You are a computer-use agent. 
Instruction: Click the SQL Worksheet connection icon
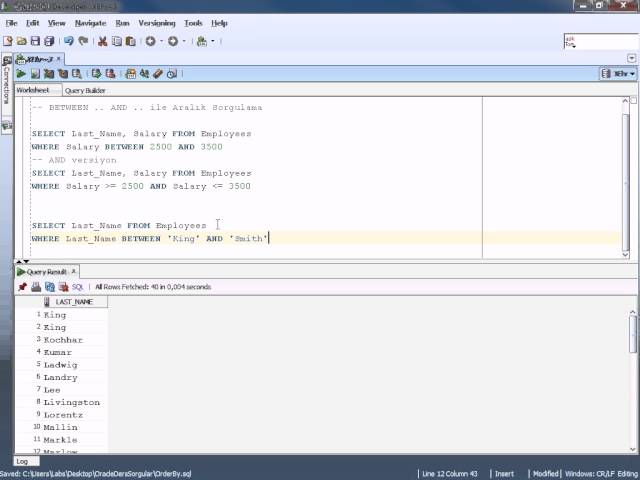point(202,41)
